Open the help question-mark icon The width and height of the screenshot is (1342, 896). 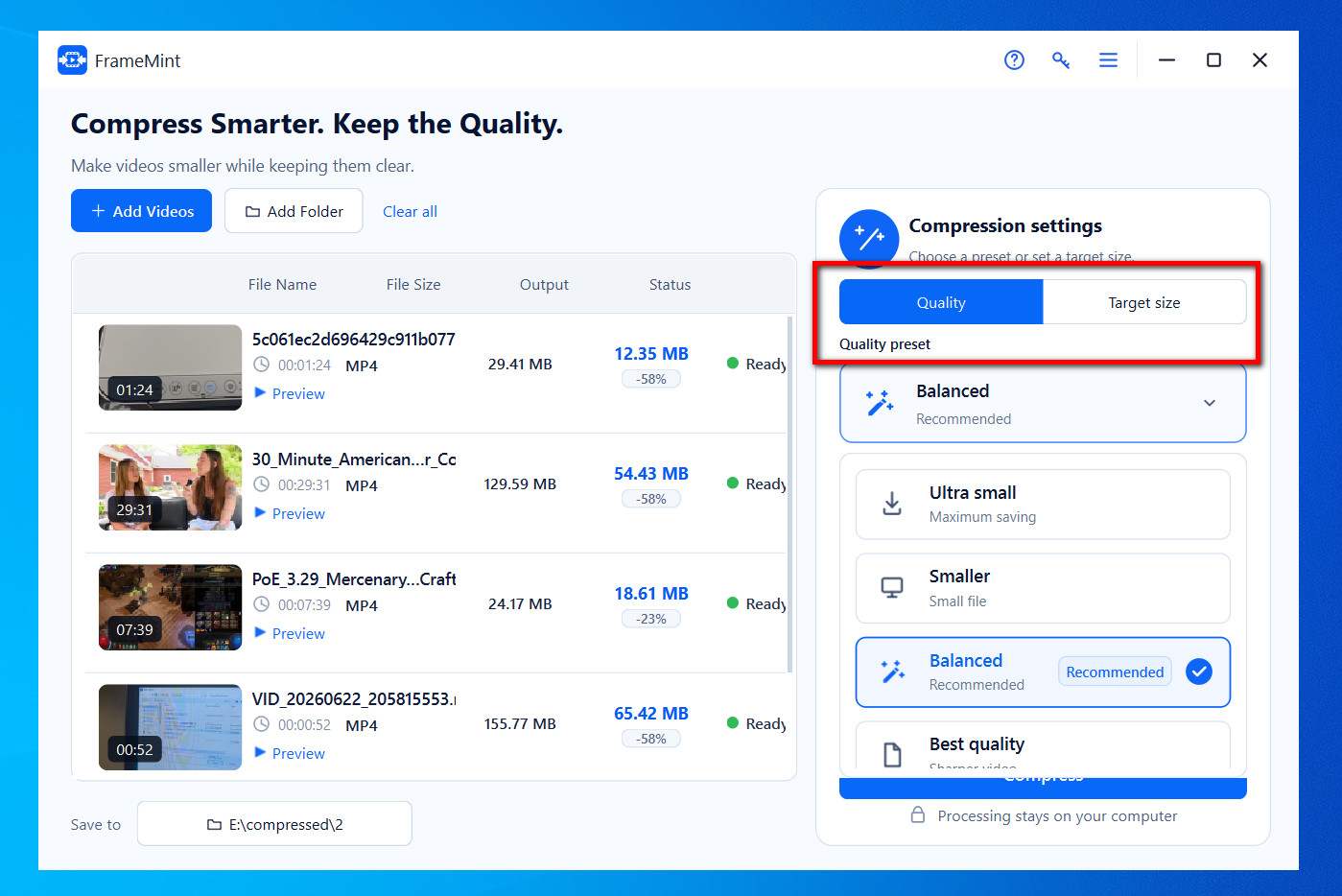[x=1014, y=60]
